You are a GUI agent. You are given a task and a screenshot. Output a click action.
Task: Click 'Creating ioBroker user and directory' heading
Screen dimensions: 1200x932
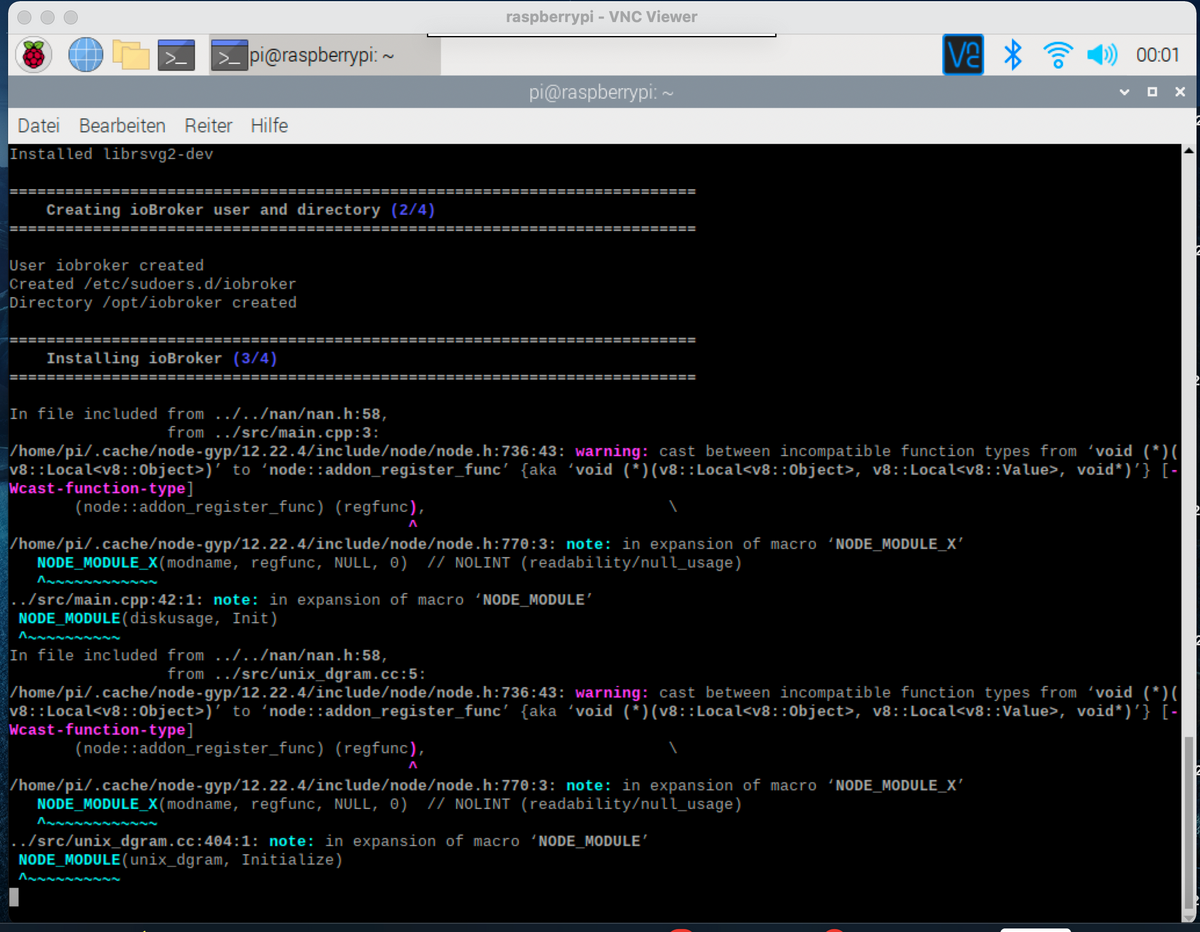tap(240, 210)
